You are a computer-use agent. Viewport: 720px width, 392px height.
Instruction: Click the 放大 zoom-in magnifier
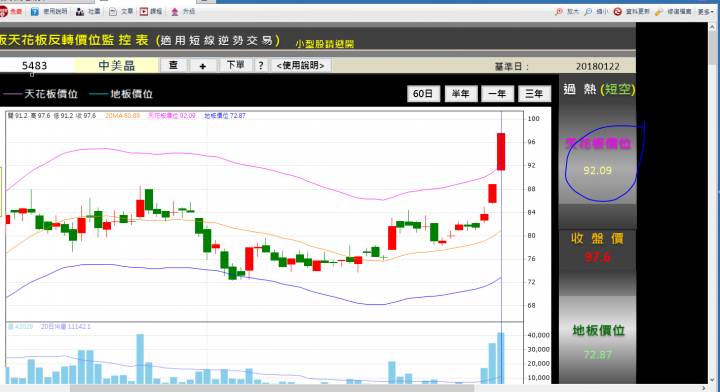tap(559, 11)
